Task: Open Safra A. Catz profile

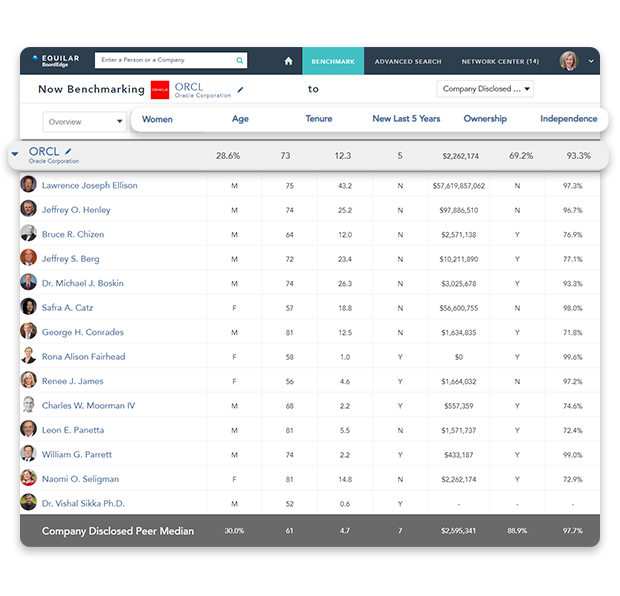Action: (x=67, y=308)
